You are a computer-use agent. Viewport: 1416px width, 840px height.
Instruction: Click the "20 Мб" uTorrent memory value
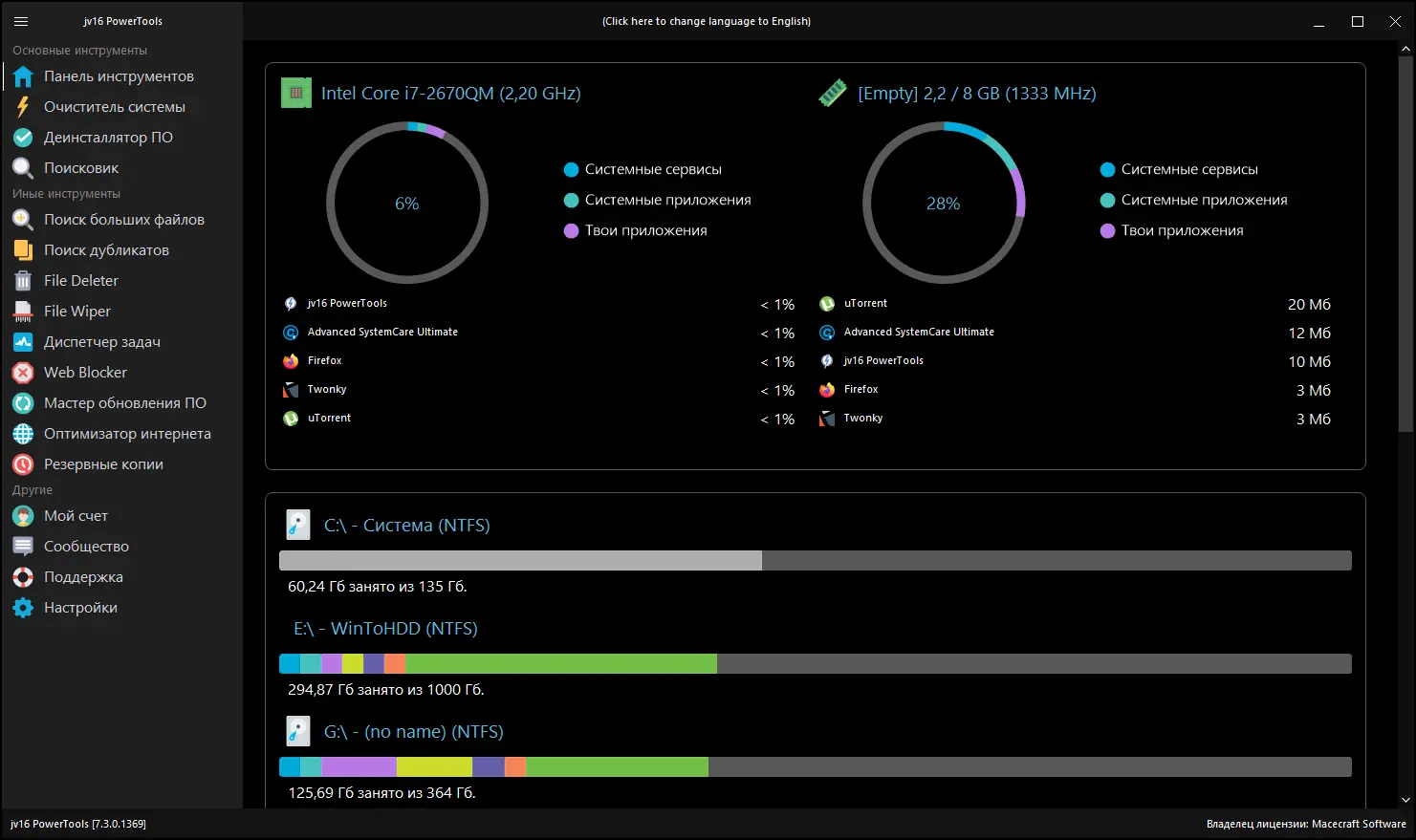pos(1309,305)
